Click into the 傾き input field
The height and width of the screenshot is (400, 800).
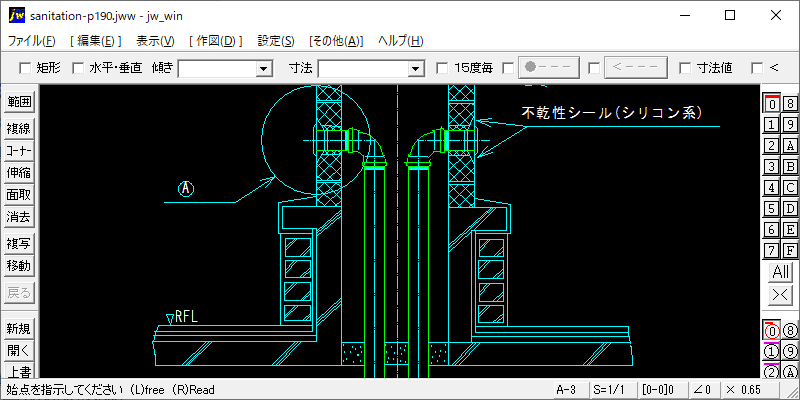coord(217,68)
